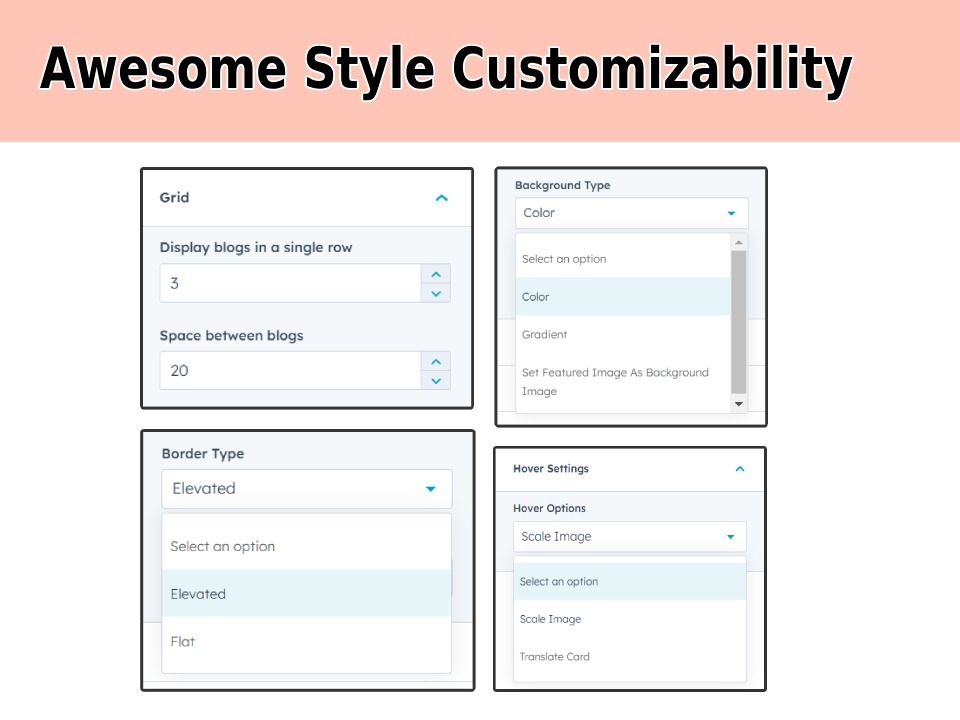Select Elevated border type option

point(306,594)
